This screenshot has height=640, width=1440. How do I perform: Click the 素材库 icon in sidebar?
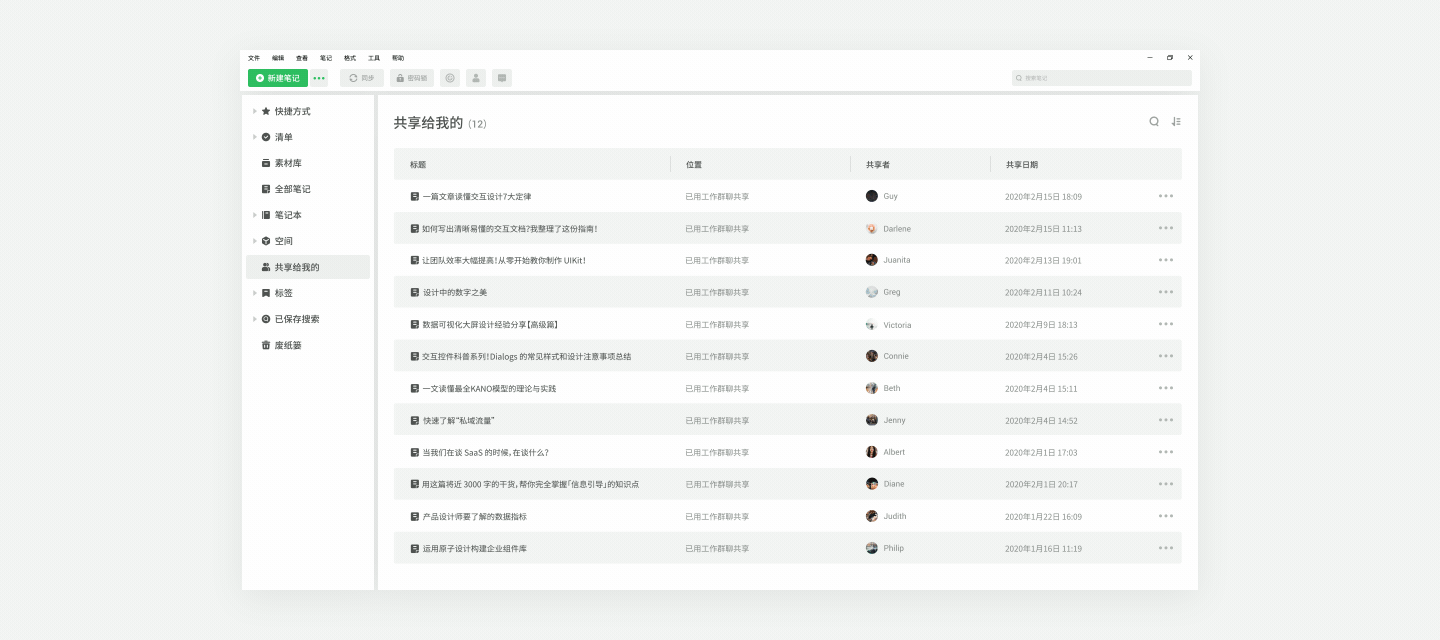(x=266, y=163)
